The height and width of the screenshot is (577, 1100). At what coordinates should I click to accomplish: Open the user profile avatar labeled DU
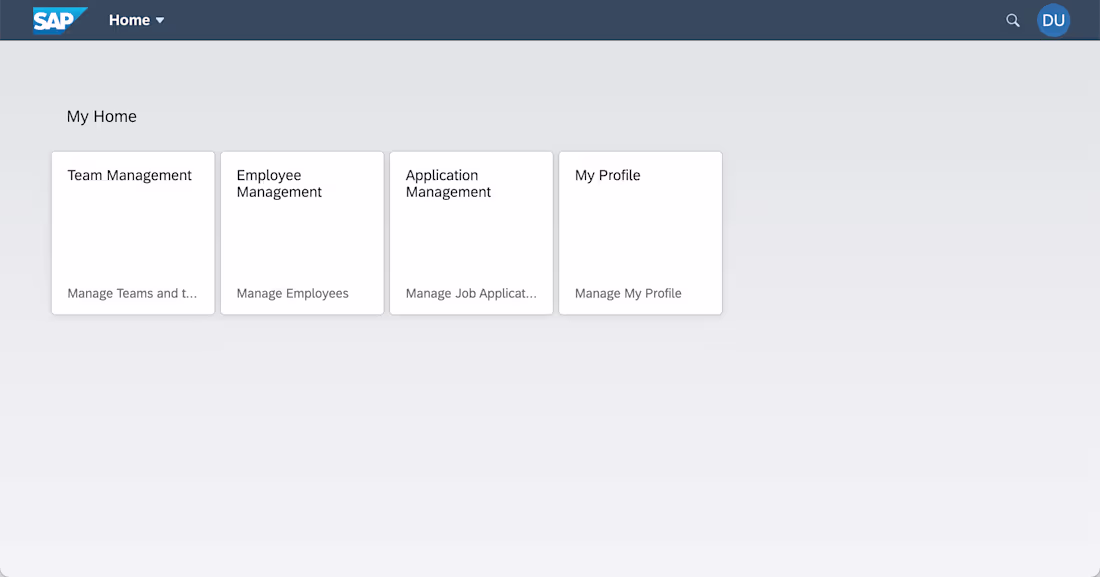coord(1053,20)
